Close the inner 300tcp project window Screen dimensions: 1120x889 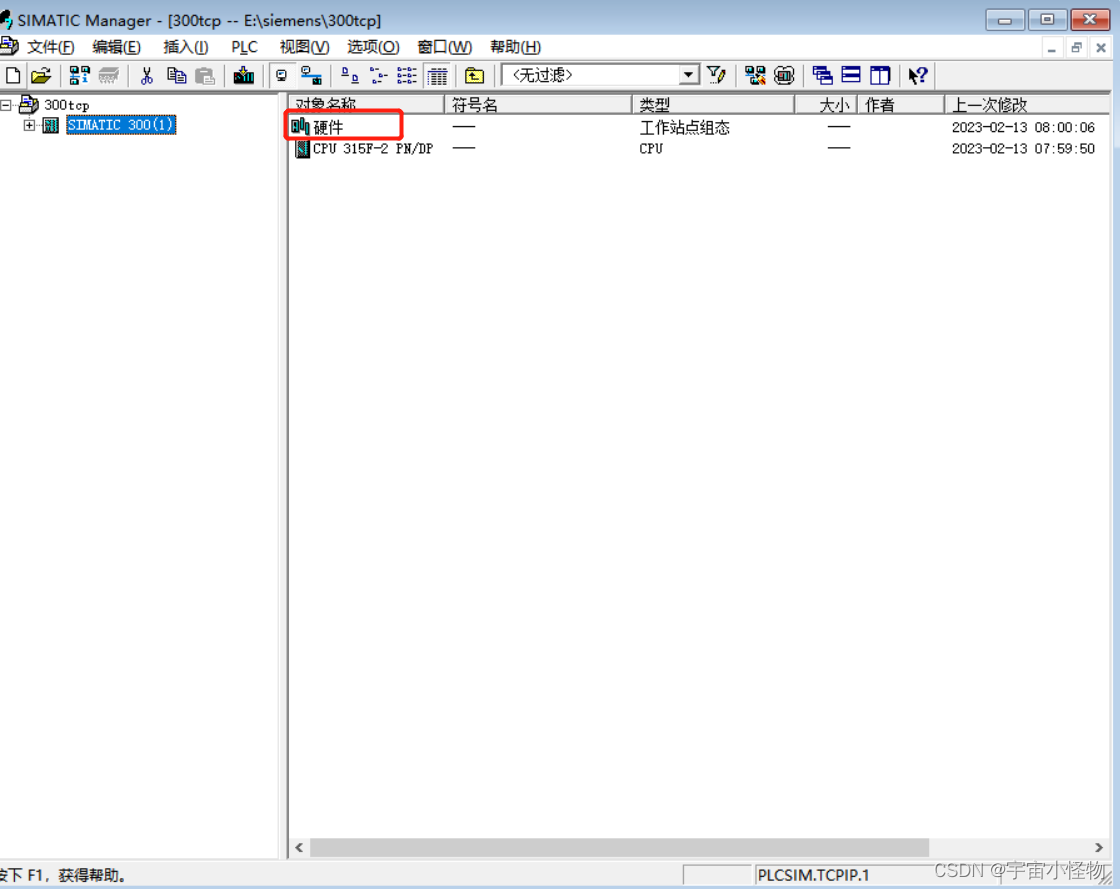pyautogui.click(x=1101, y=49)
